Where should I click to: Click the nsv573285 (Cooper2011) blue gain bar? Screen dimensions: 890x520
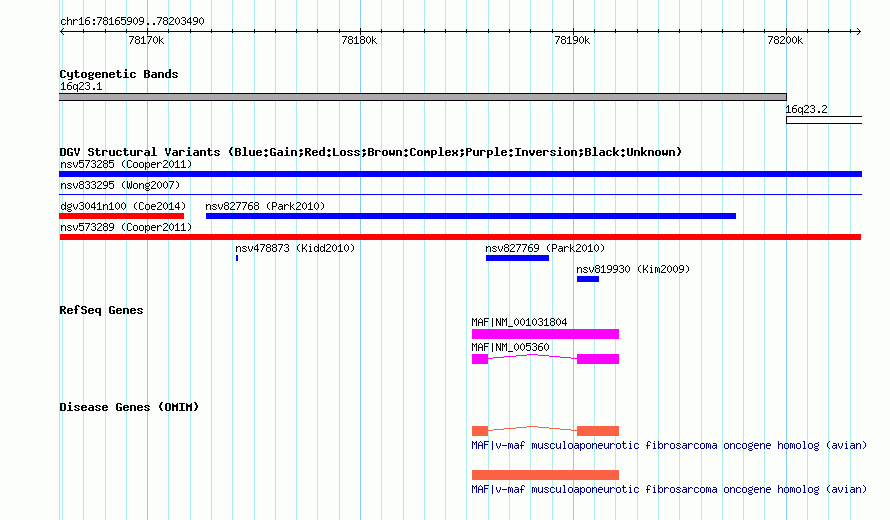460,174
